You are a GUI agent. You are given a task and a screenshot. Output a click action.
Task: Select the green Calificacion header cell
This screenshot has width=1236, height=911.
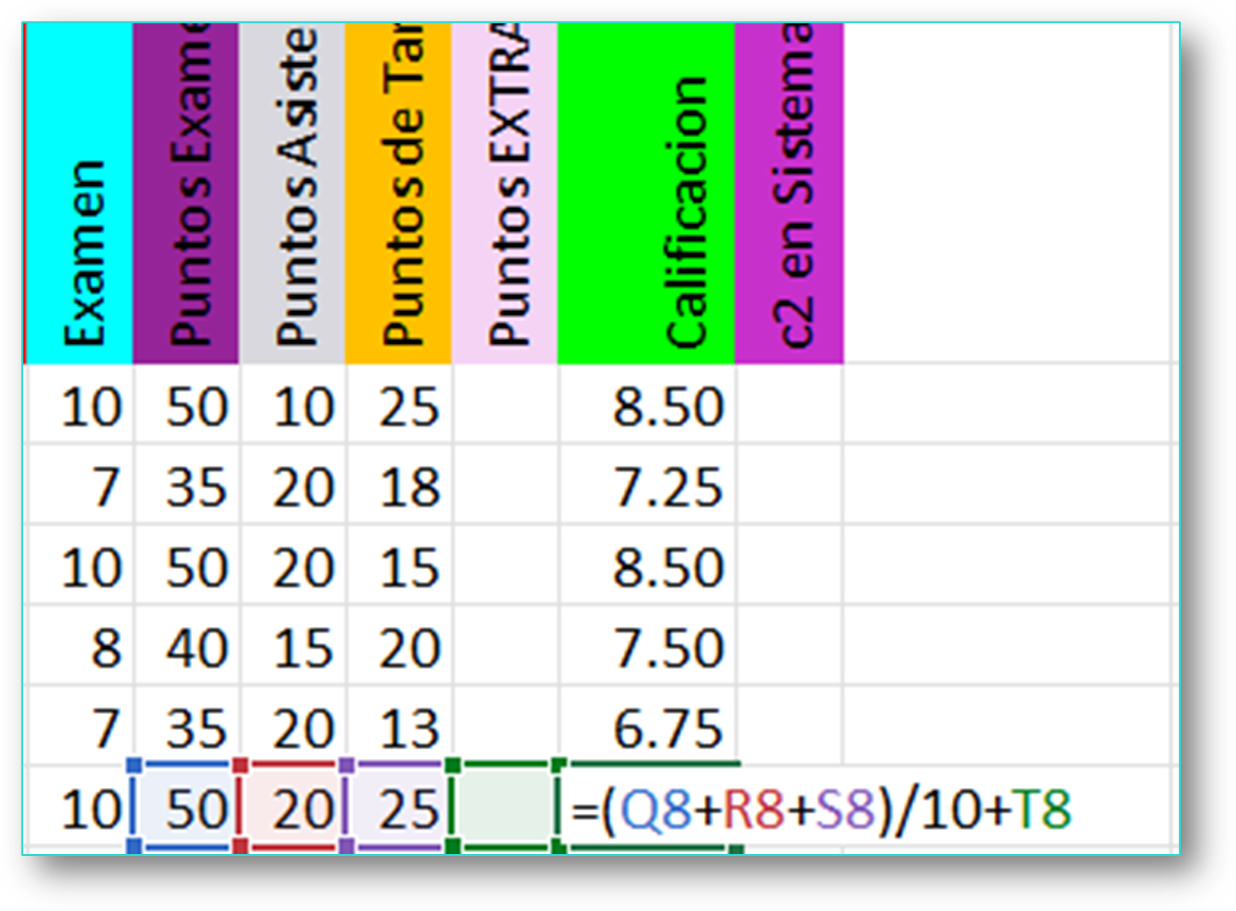(x=646, y=195)
